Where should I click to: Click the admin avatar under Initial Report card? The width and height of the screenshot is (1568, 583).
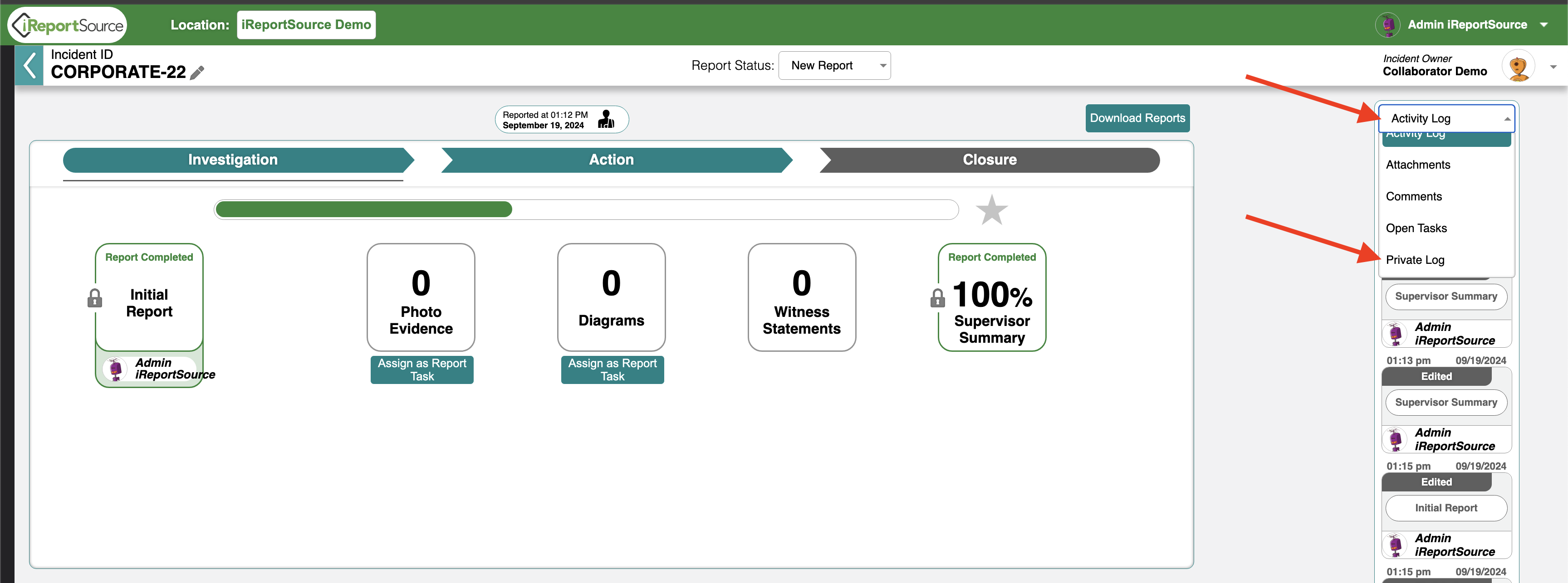pos(115,369)
